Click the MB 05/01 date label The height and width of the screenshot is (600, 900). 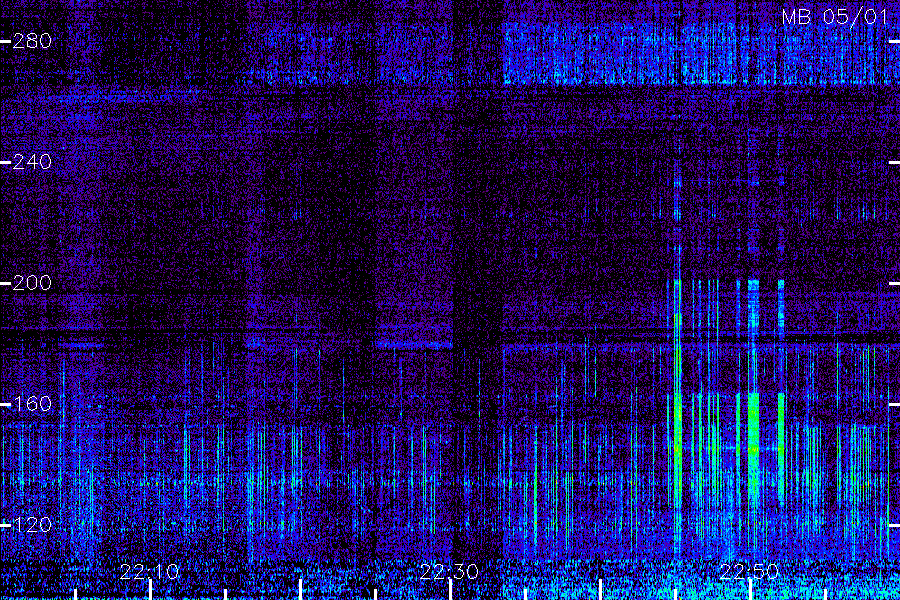coord(835,17)
